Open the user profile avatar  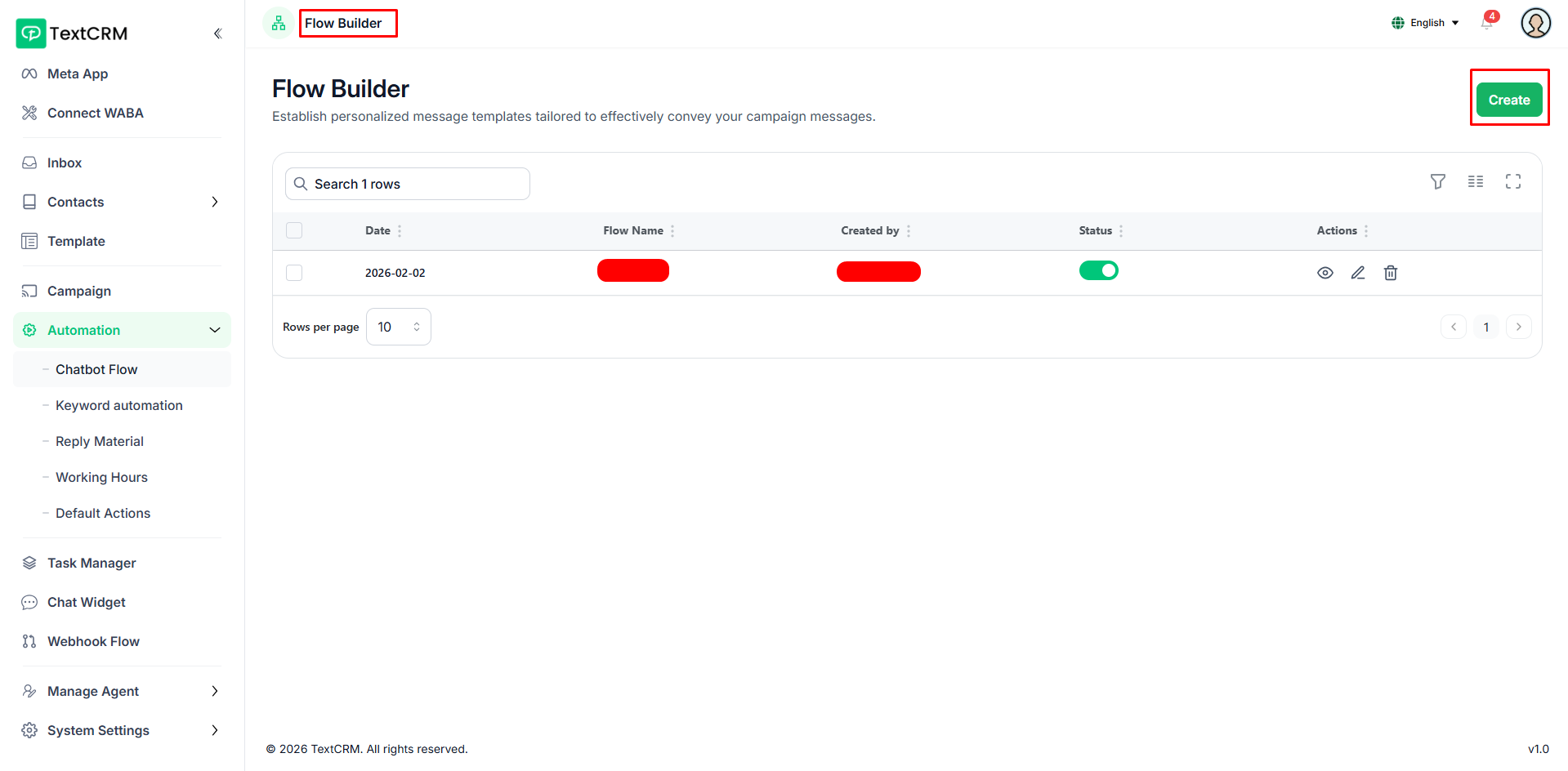(x=1535, y=23)
